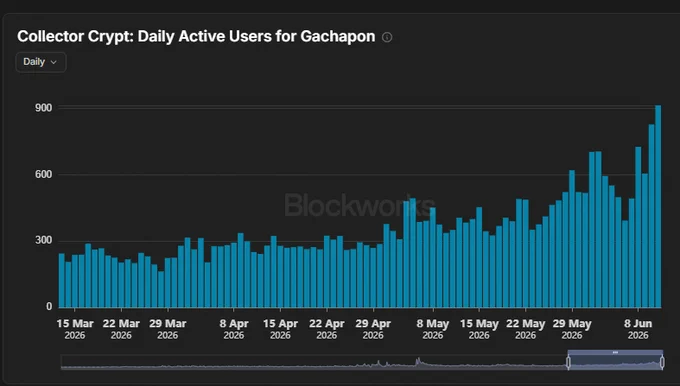Click the 900 y-axis label
680x386 pixels.
pos(43,108)
